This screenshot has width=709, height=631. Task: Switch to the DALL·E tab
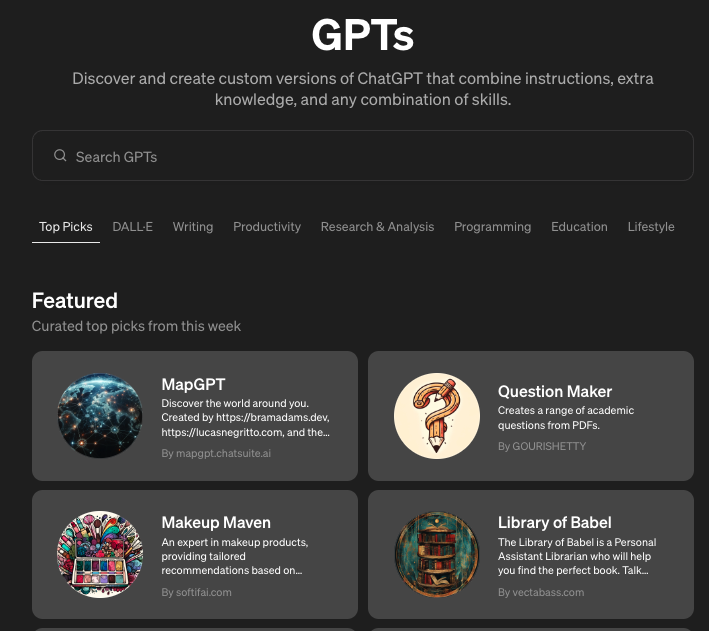(x=132, y=227)
